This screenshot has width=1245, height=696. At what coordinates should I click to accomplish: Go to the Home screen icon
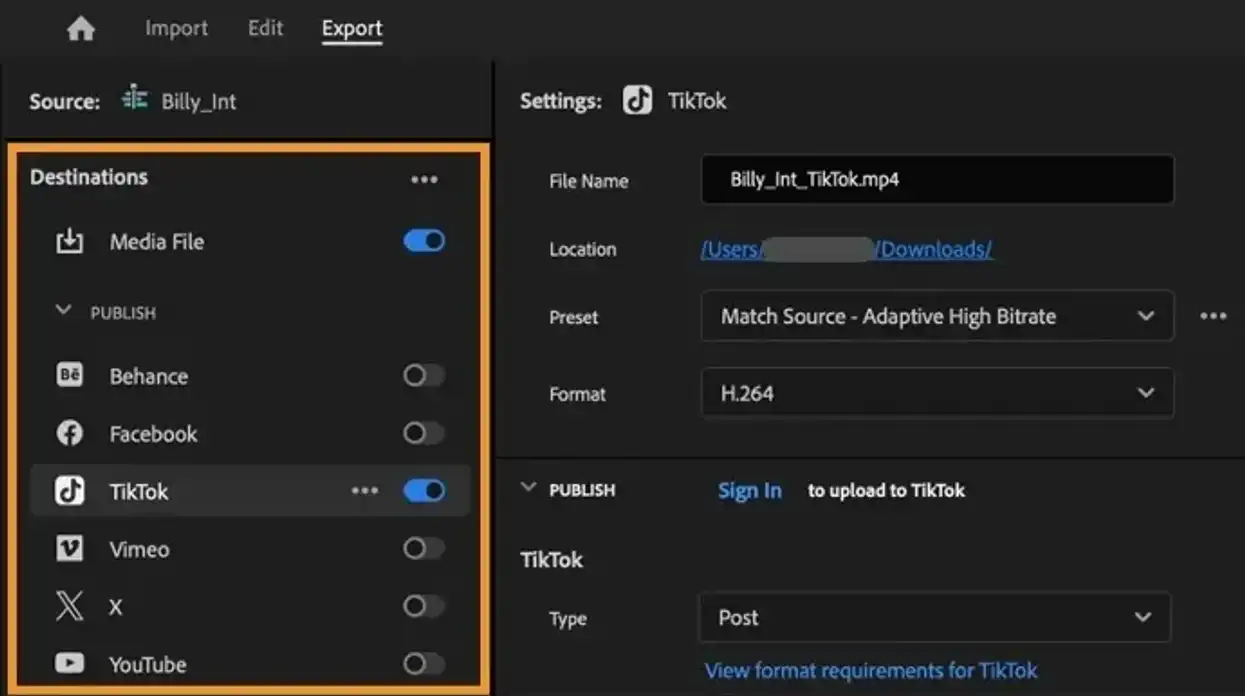(80, 29)
